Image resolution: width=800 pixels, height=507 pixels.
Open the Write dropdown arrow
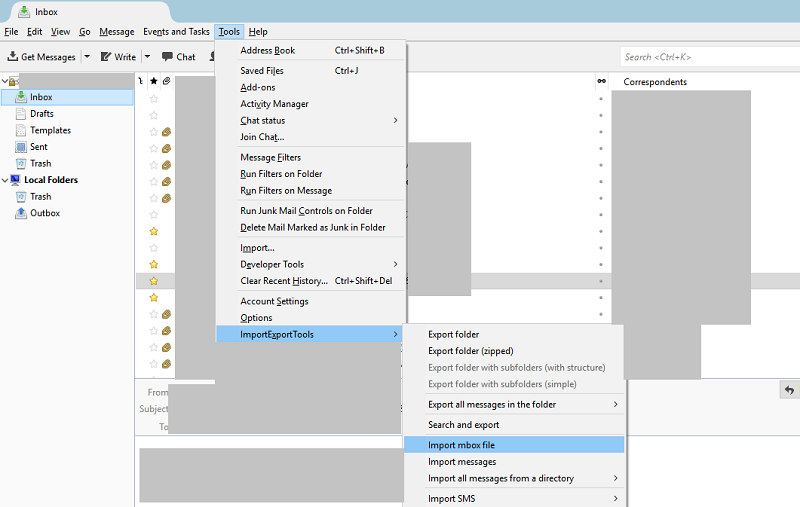click(147, 57)
